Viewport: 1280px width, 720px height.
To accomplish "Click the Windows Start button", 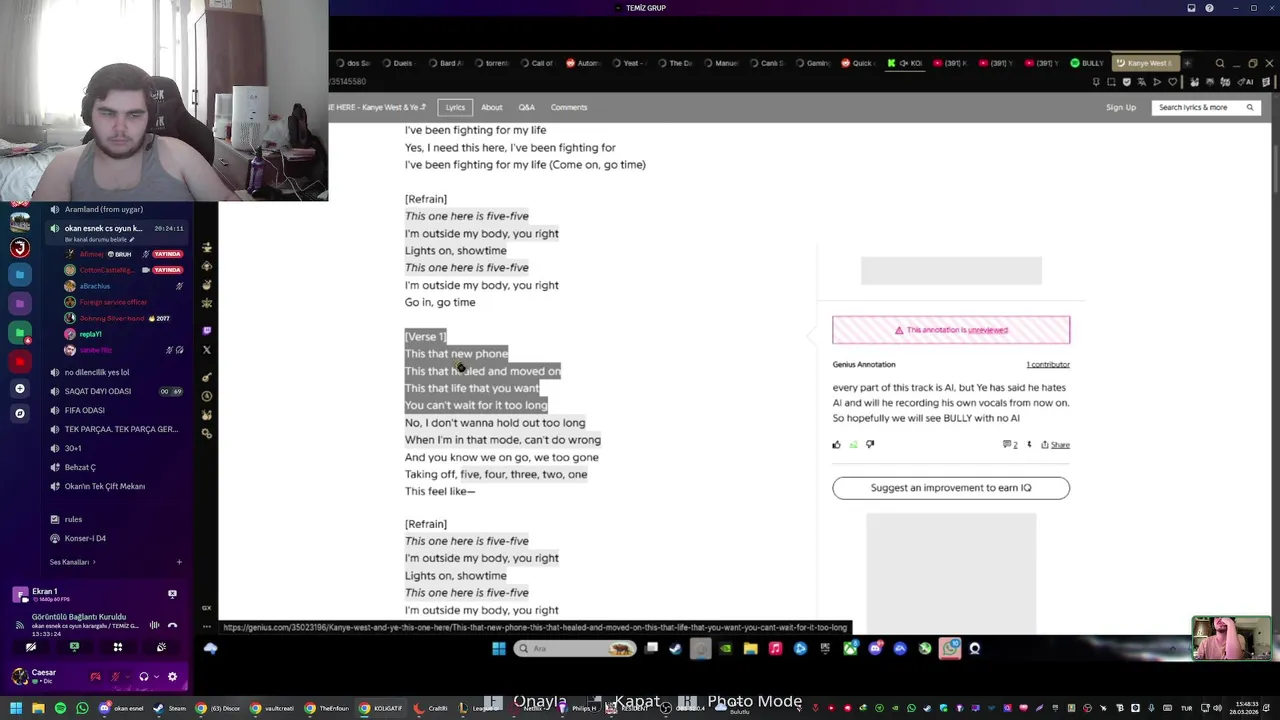I will 499,649.
